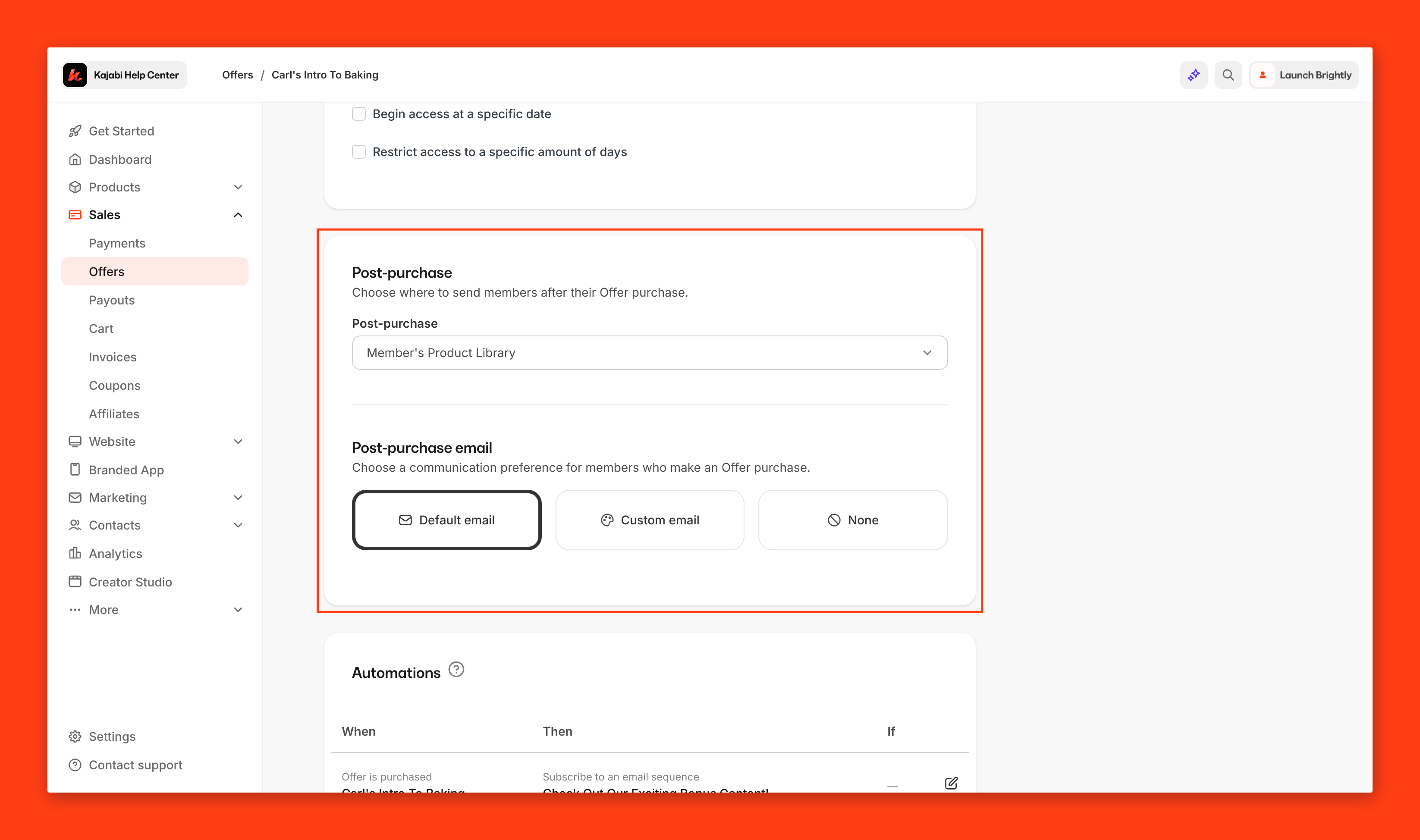Open the Launch Brightly account menu
The width and height of the screenshot is (1420, 840).
1304,75
